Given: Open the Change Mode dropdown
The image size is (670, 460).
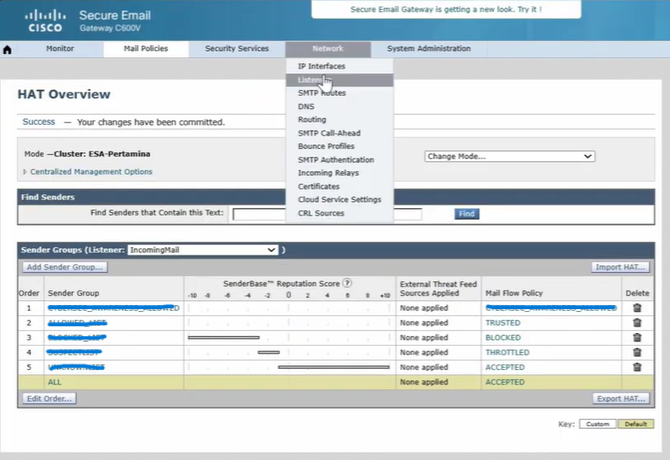Looking at the screenshot, I should [x=509, y=156].
